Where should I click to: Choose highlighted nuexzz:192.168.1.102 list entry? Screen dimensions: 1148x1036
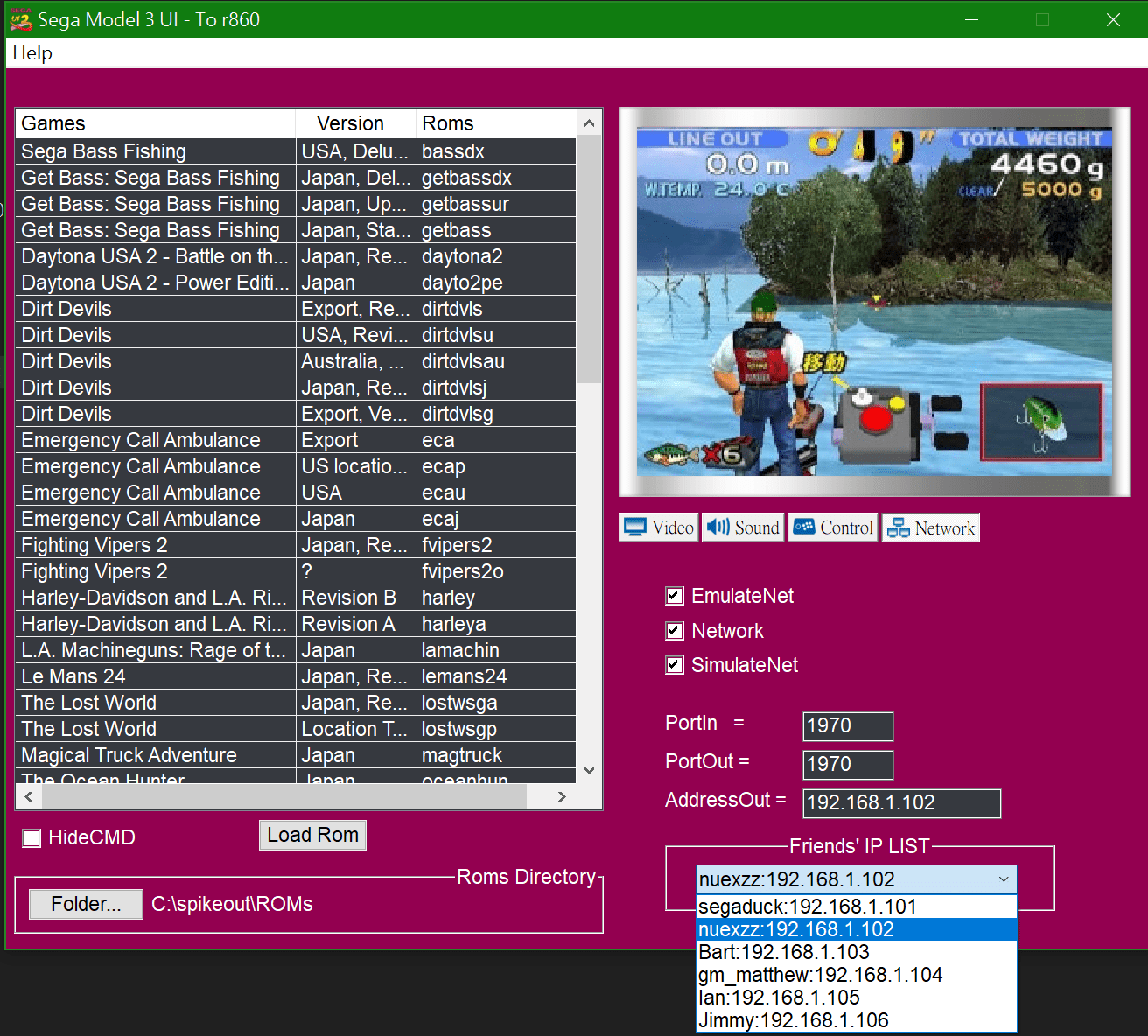click(x=857, y=929)
